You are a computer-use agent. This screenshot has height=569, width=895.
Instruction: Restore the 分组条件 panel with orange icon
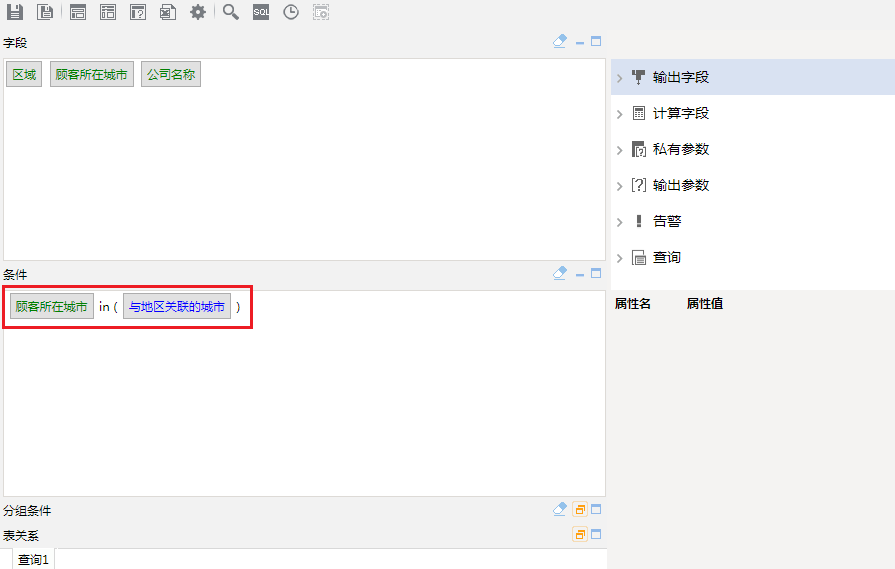pos(580,509)
